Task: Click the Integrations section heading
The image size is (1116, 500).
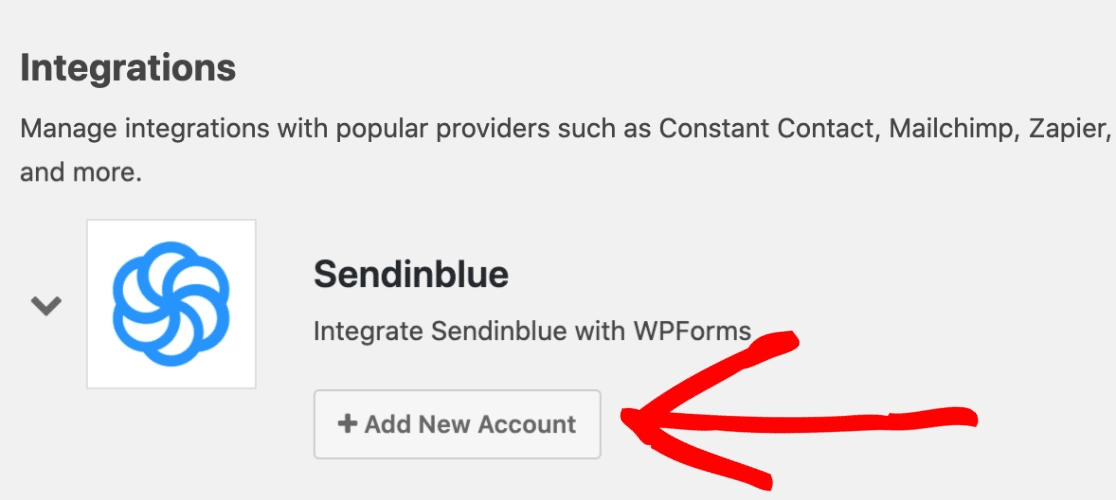Action: pyautogui.click(x=128, y=68)
